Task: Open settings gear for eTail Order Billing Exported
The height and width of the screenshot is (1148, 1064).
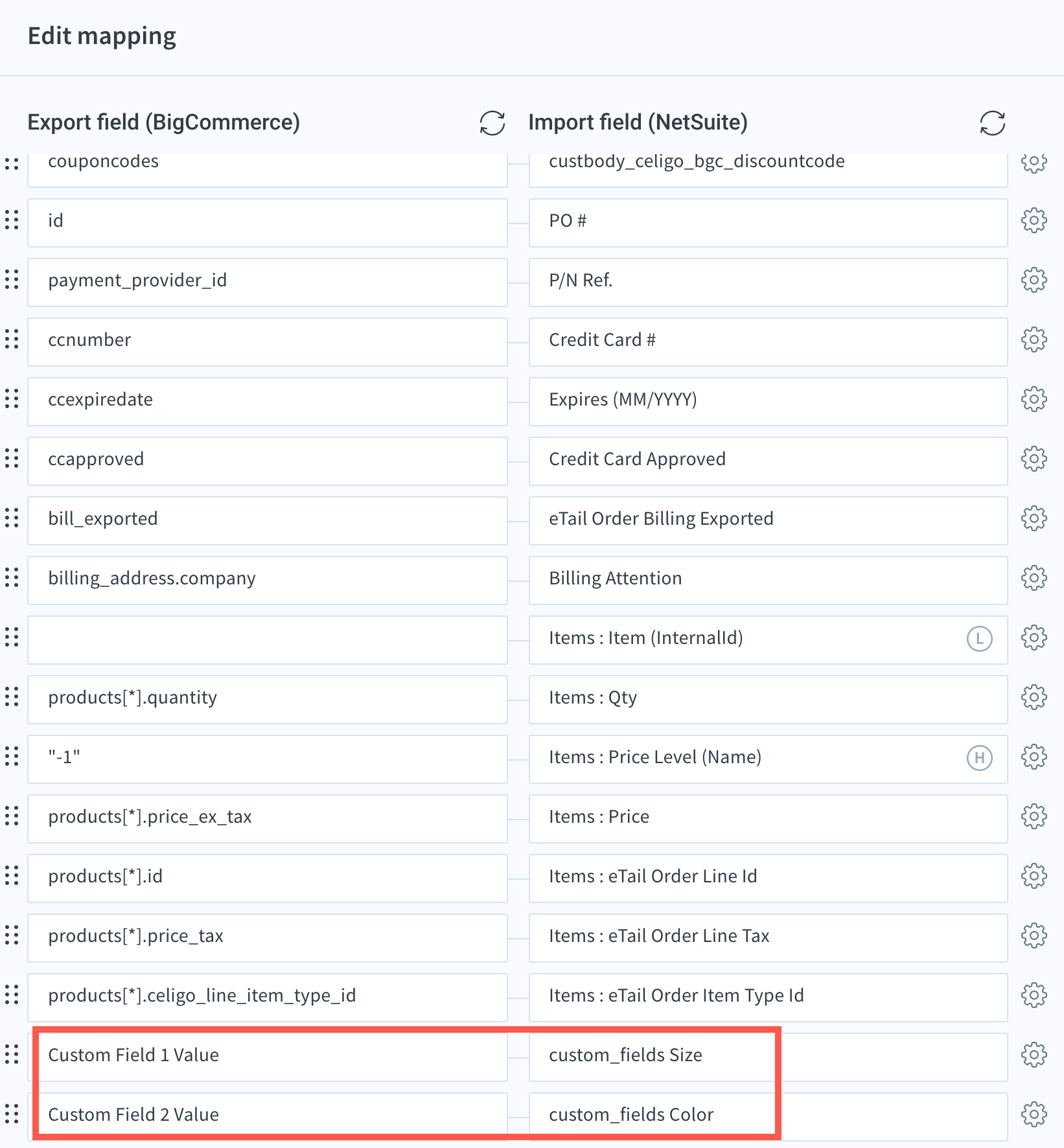Action: 1034,519
